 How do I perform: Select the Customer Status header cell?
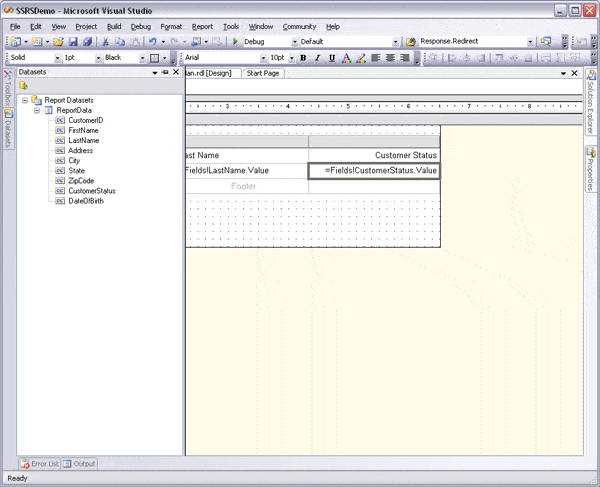click(x=374, y=155)
